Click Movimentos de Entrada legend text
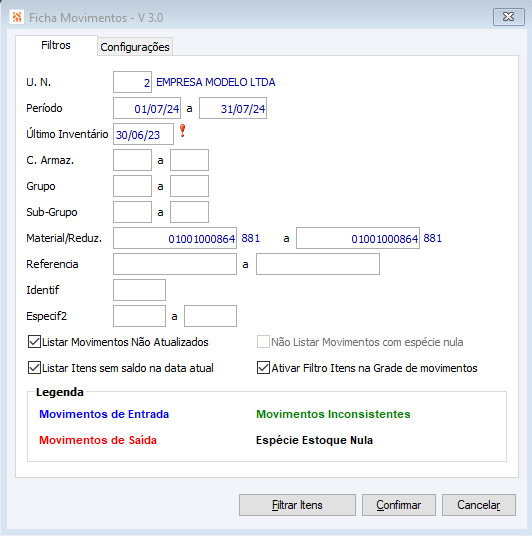The image size is (532, 536). pos(104,414)
